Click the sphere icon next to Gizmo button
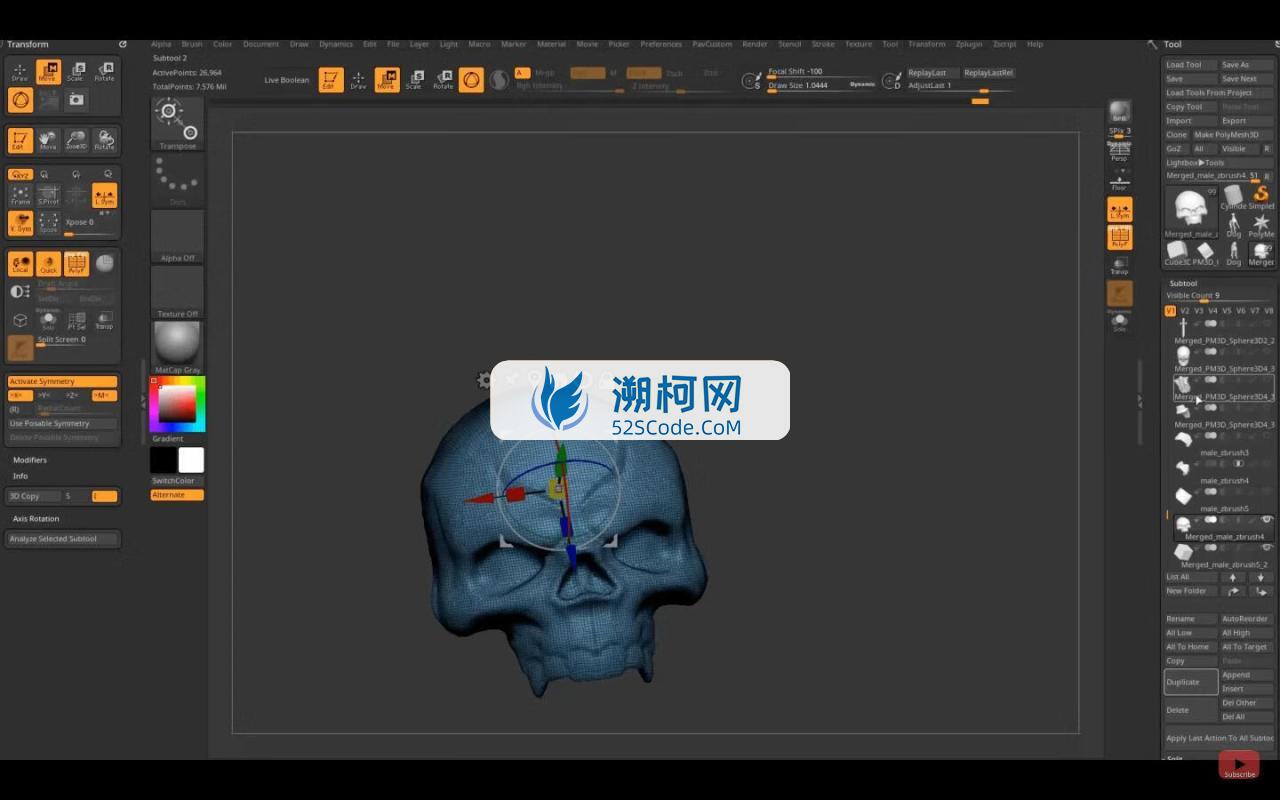Image resolution: width=1280 pixels, height=800 pixels. 498,80
